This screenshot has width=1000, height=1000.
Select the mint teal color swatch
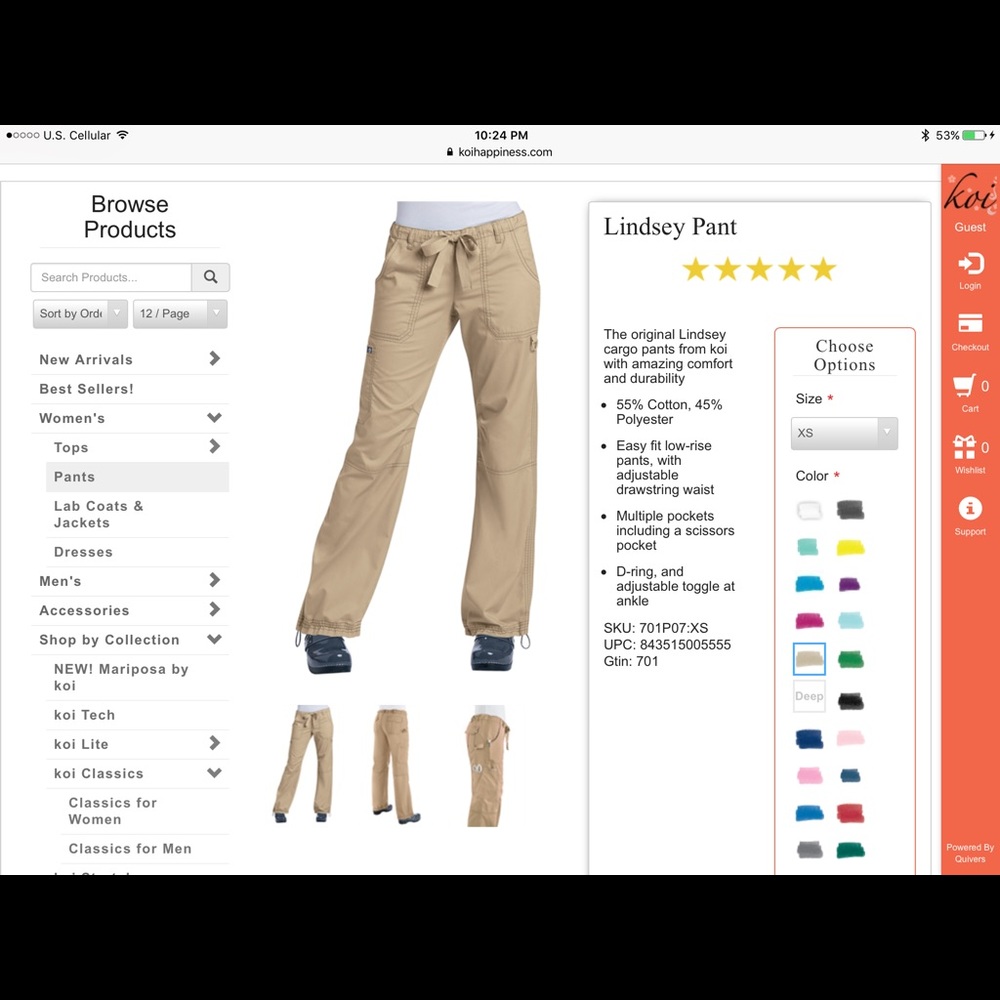(808, 547)
